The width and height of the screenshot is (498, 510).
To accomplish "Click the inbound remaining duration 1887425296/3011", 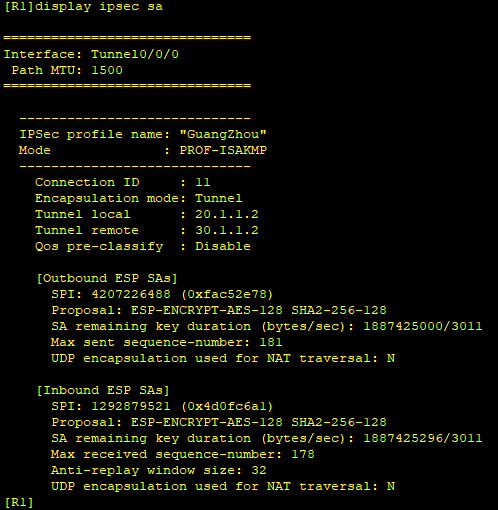I will point(423,438).
